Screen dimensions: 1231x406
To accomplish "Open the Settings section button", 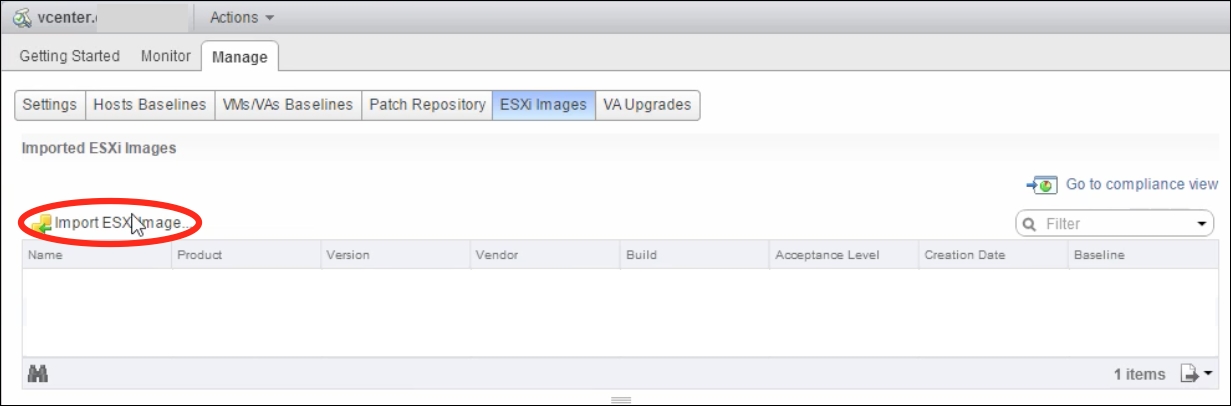I will [50, 105].
